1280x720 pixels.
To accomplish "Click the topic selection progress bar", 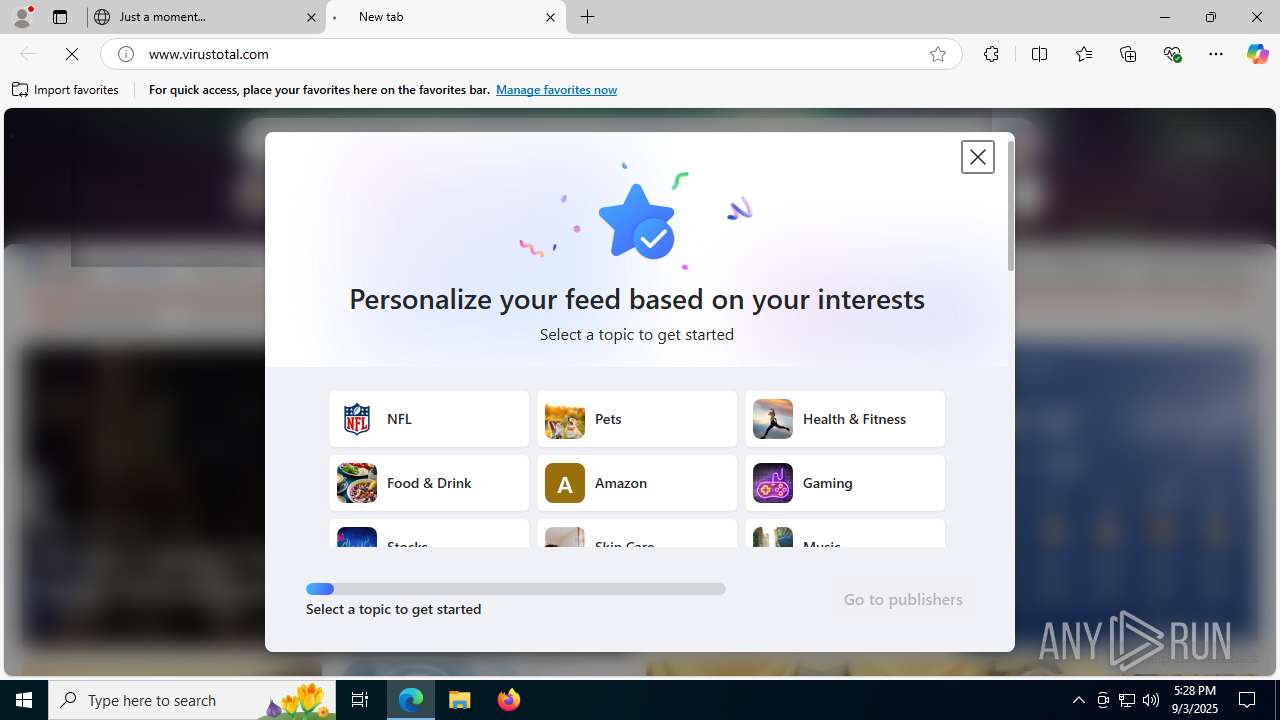I will point(516,589).
